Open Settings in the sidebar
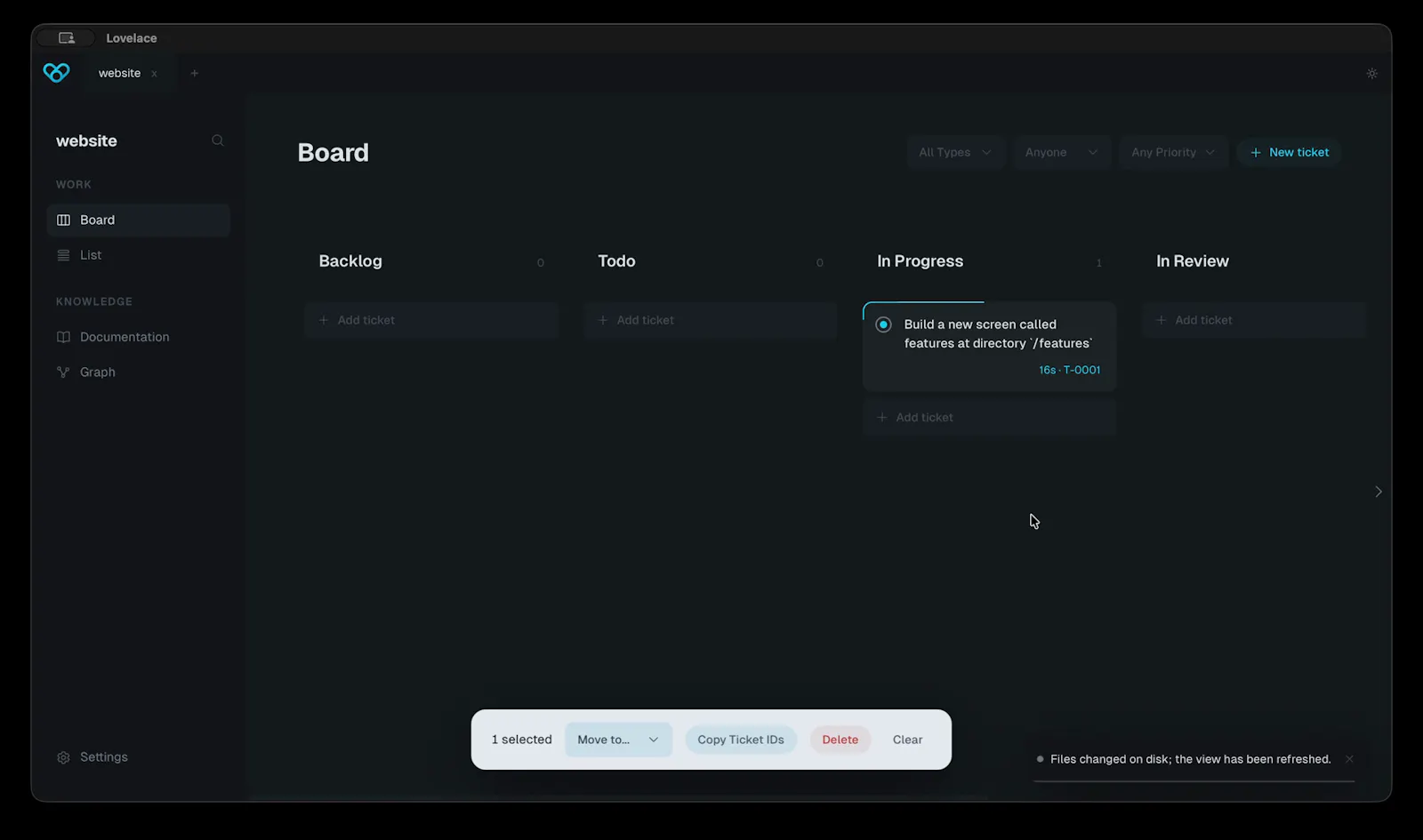The height and width of the screenshot is (840, 1423). pos(92,757)
